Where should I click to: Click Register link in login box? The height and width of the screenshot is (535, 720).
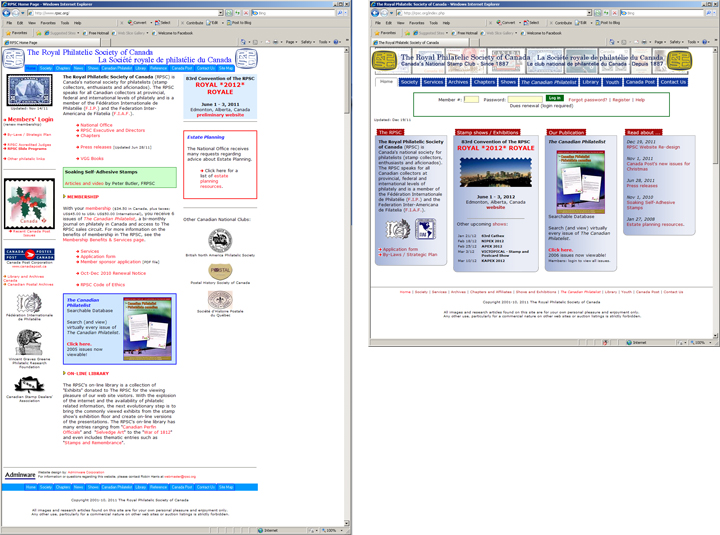[621, 100]
